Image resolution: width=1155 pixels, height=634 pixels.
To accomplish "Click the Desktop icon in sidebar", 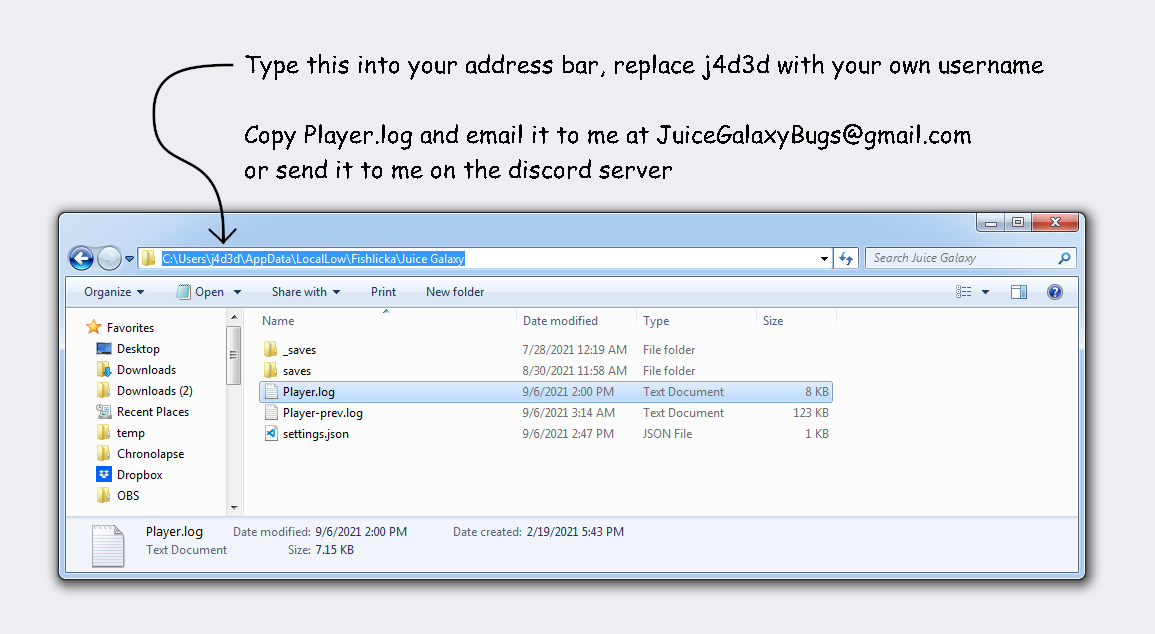I will 104,348.
